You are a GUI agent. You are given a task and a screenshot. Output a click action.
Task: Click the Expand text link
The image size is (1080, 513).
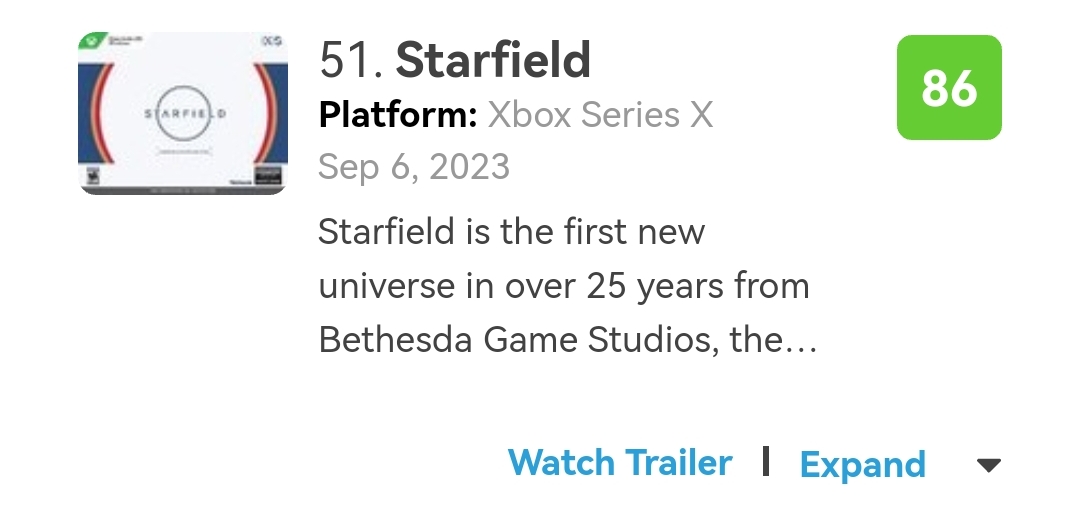tap(863, 464)
